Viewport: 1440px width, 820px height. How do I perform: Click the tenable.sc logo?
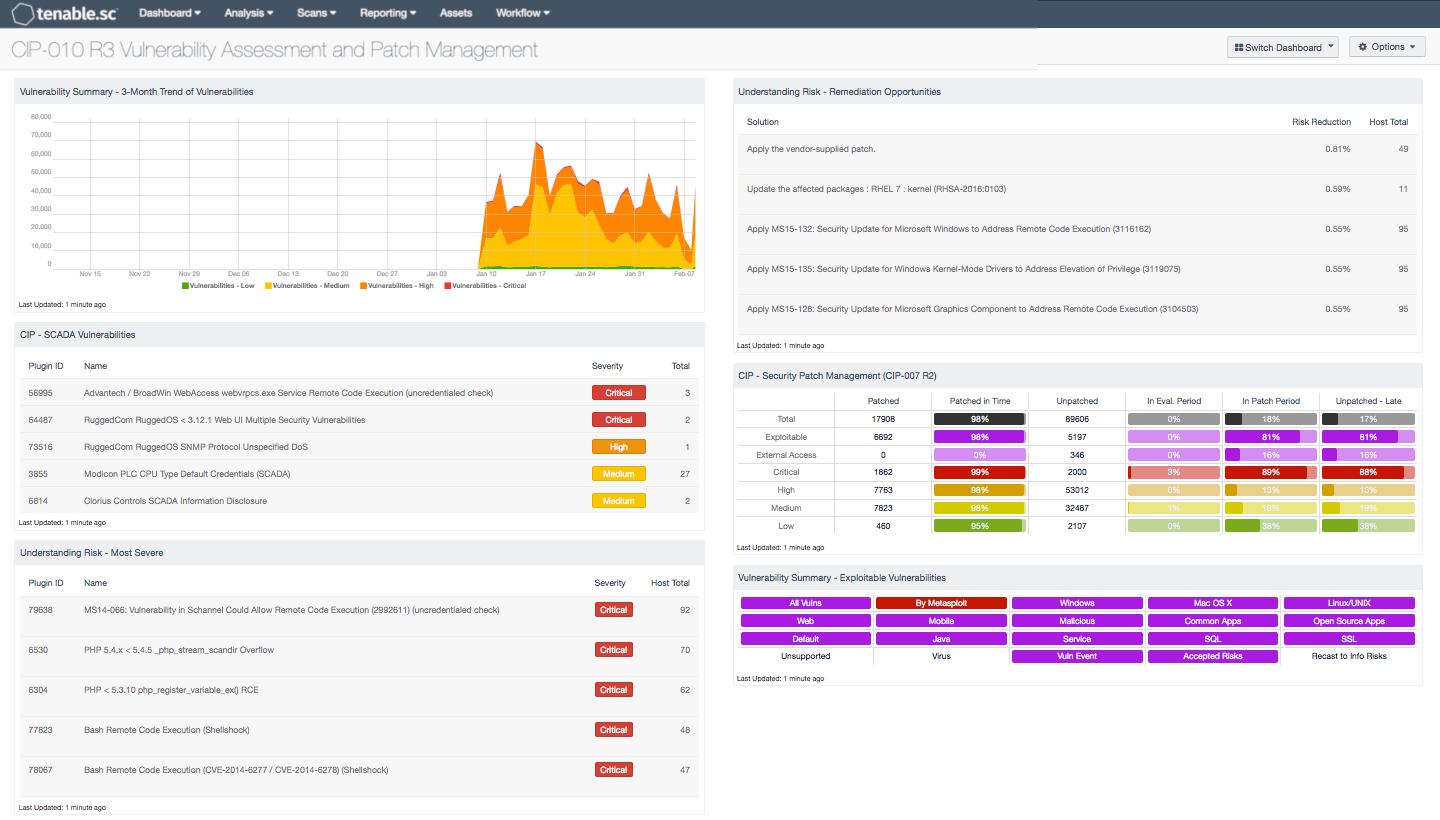[63, 14]
